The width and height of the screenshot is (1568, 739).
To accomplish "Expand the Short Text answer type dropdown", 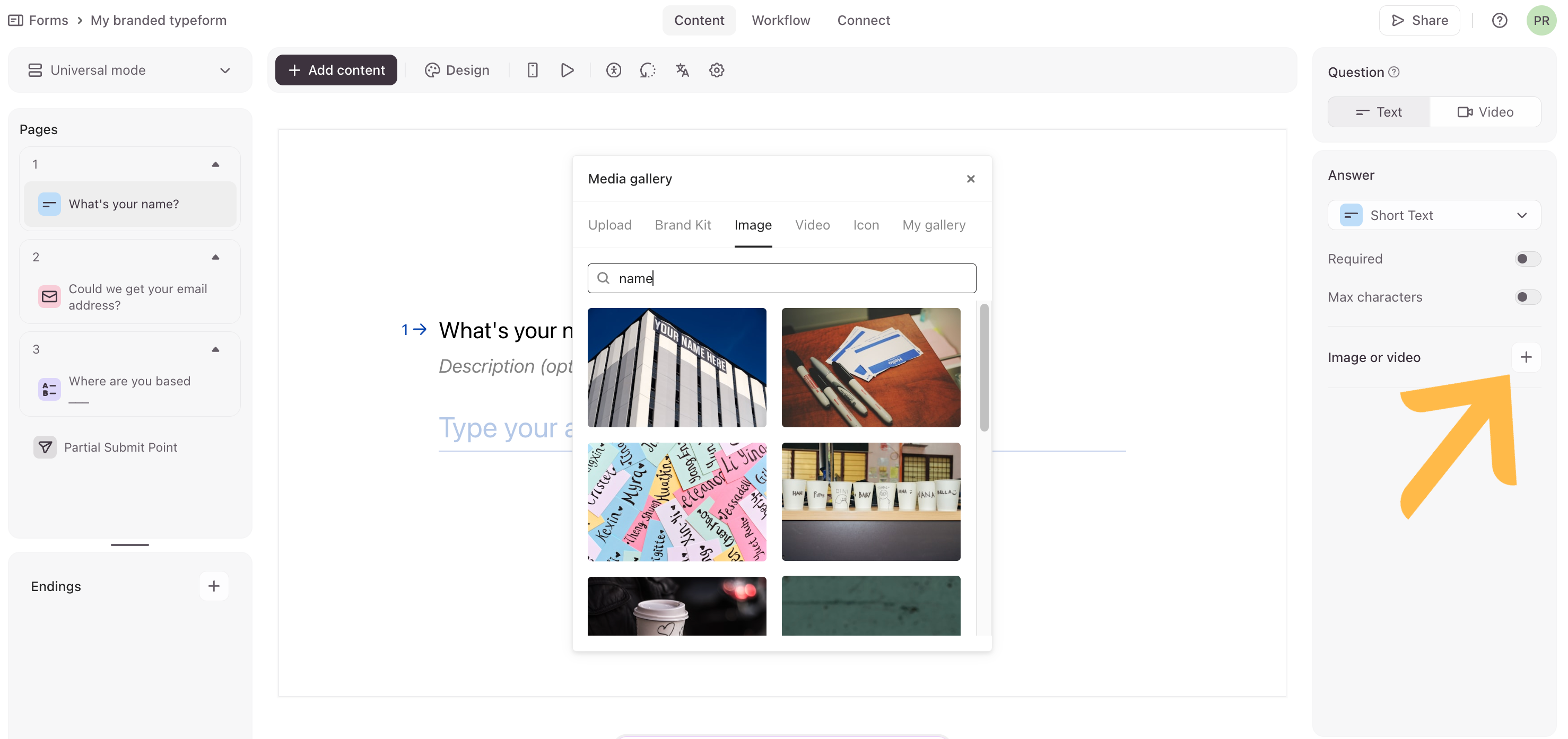I will (x=1433, y=215).
